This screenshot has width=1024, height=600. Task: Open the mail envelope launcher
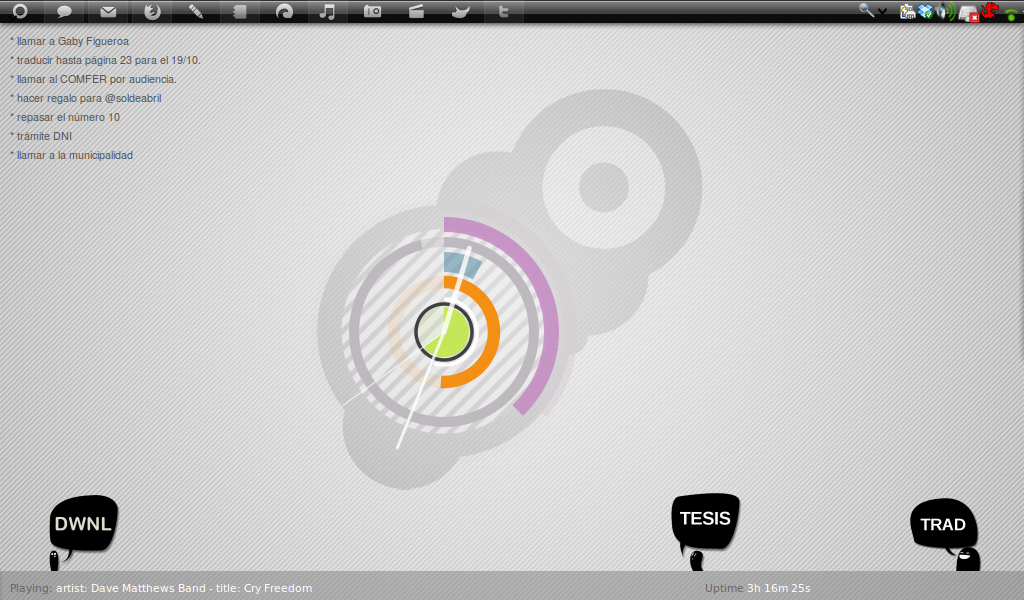pos(108,12)
